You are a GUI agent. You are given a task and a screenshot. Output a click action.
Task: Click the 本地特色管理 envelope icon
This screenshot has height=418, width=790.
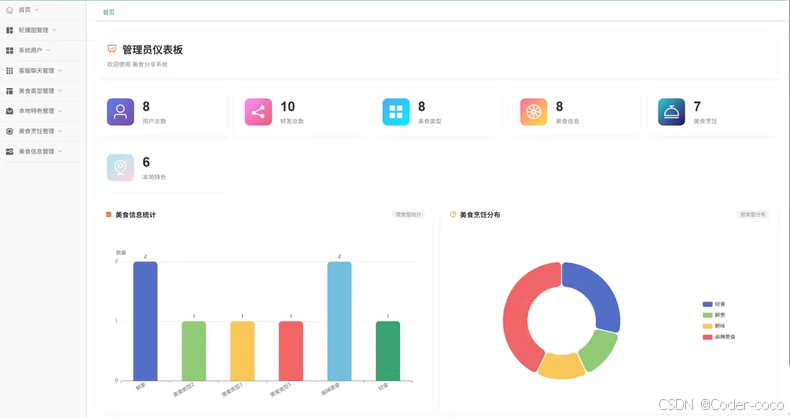click(x=10, y=111)
